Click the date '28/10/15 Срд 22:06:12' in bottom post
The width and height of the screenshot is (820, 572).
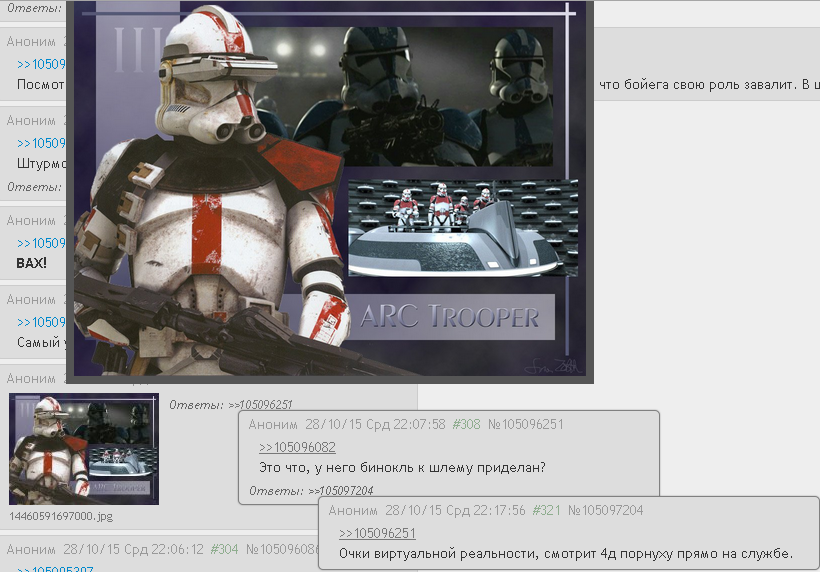click(x=133, y=549)
